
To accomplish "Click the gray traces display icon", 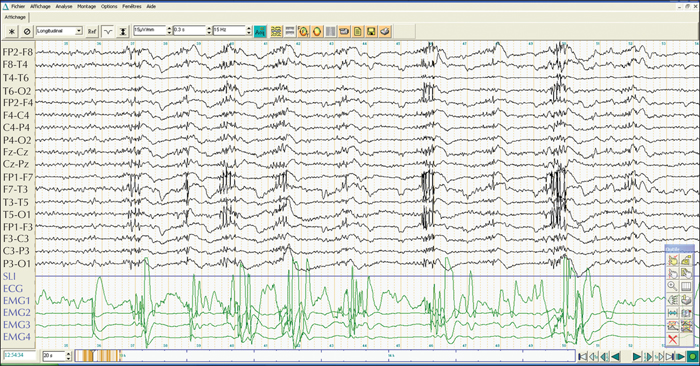I will point(290,31).
